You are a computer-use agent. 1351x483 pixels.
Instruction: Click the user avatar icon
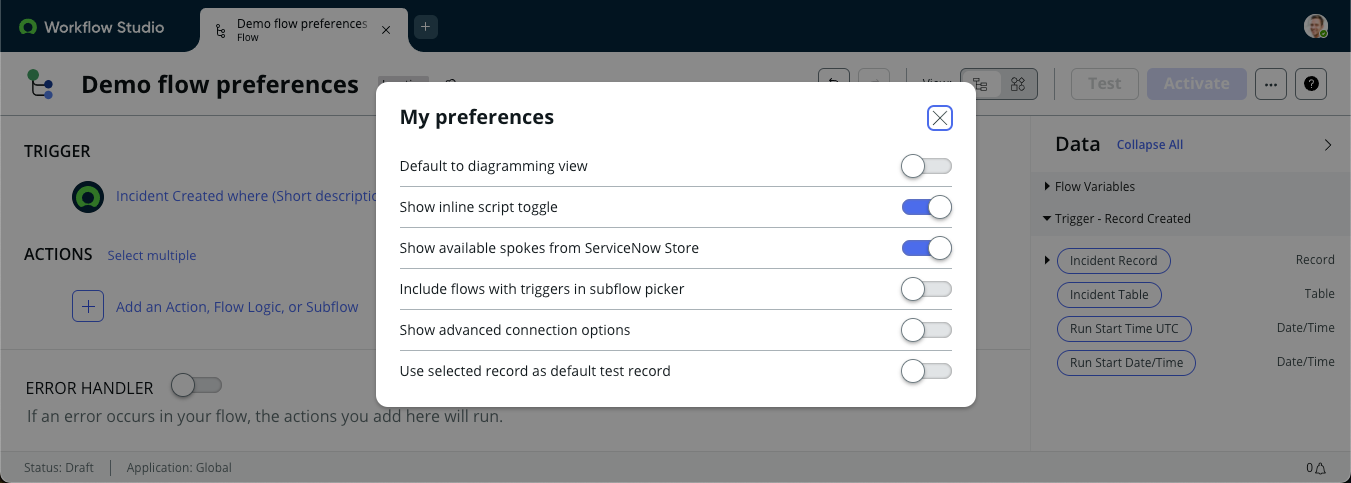tap(1316, 26)
